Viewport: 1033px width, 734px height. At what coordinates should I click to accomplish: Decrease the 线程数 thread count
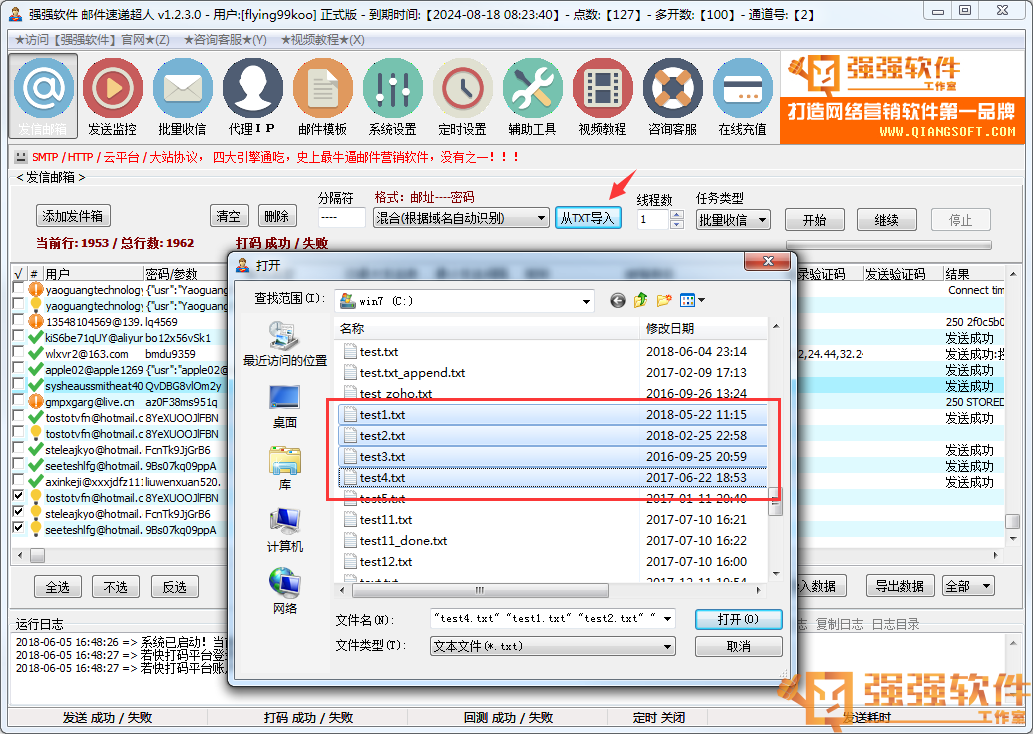pyautogui.click(x=677, y=224)
